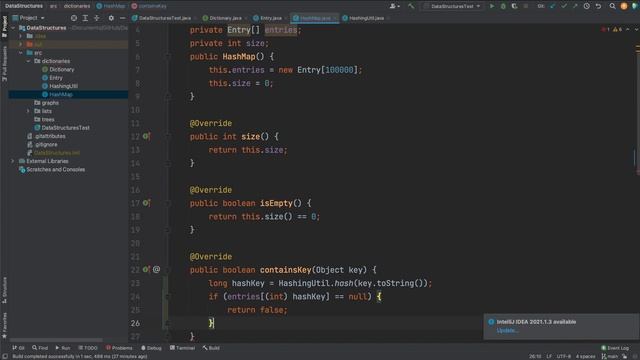Click override gutter icon beside size() method
The width and height of the screenshot is (640, 360).
pos(146,136)
